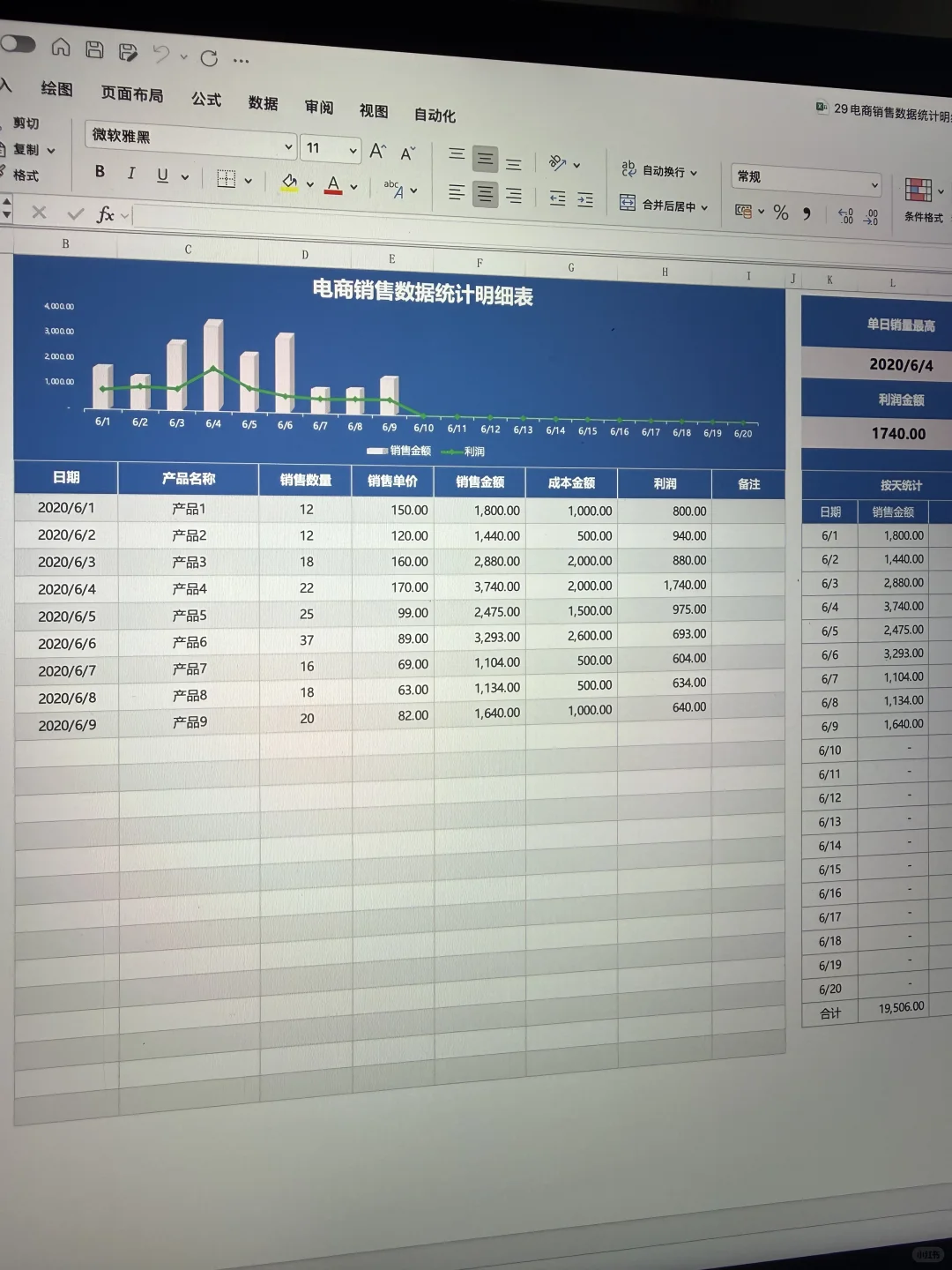Apply cell borders icon
The width and height of the screenshot is (952, 1270).
pos(226,179)
